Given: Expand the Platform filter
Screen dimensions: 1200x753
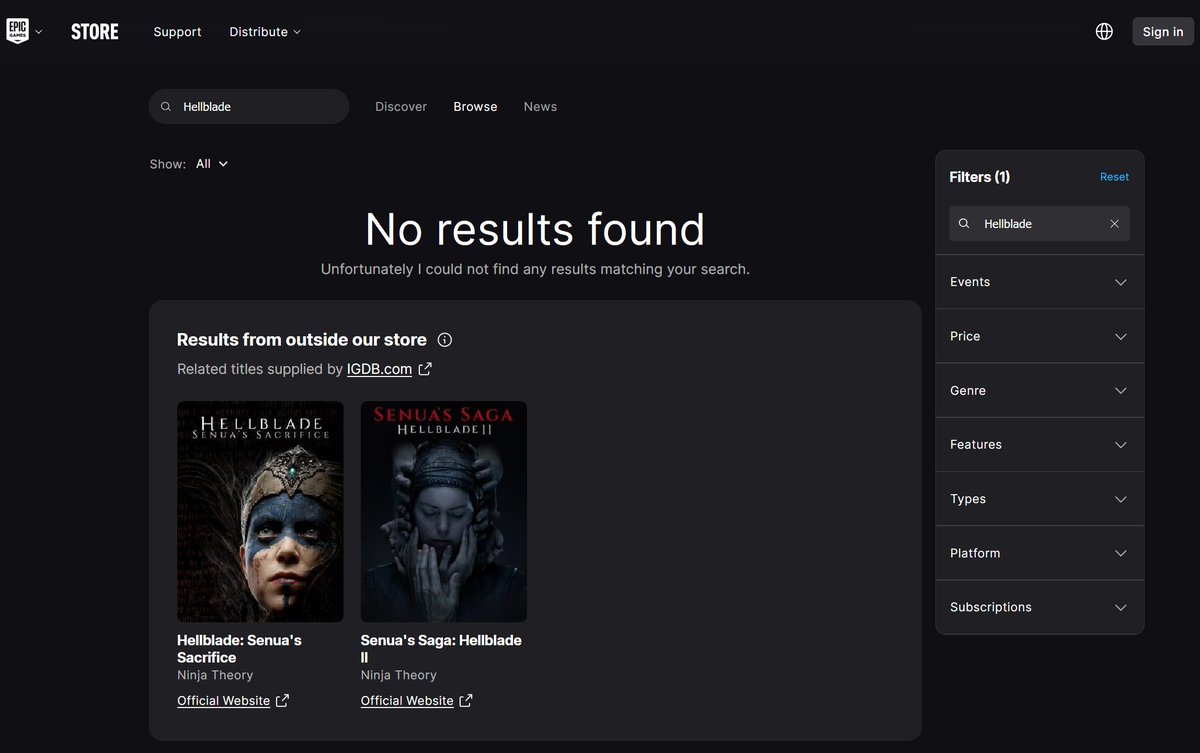Looking at the screenshot, I should [1039, 553].
